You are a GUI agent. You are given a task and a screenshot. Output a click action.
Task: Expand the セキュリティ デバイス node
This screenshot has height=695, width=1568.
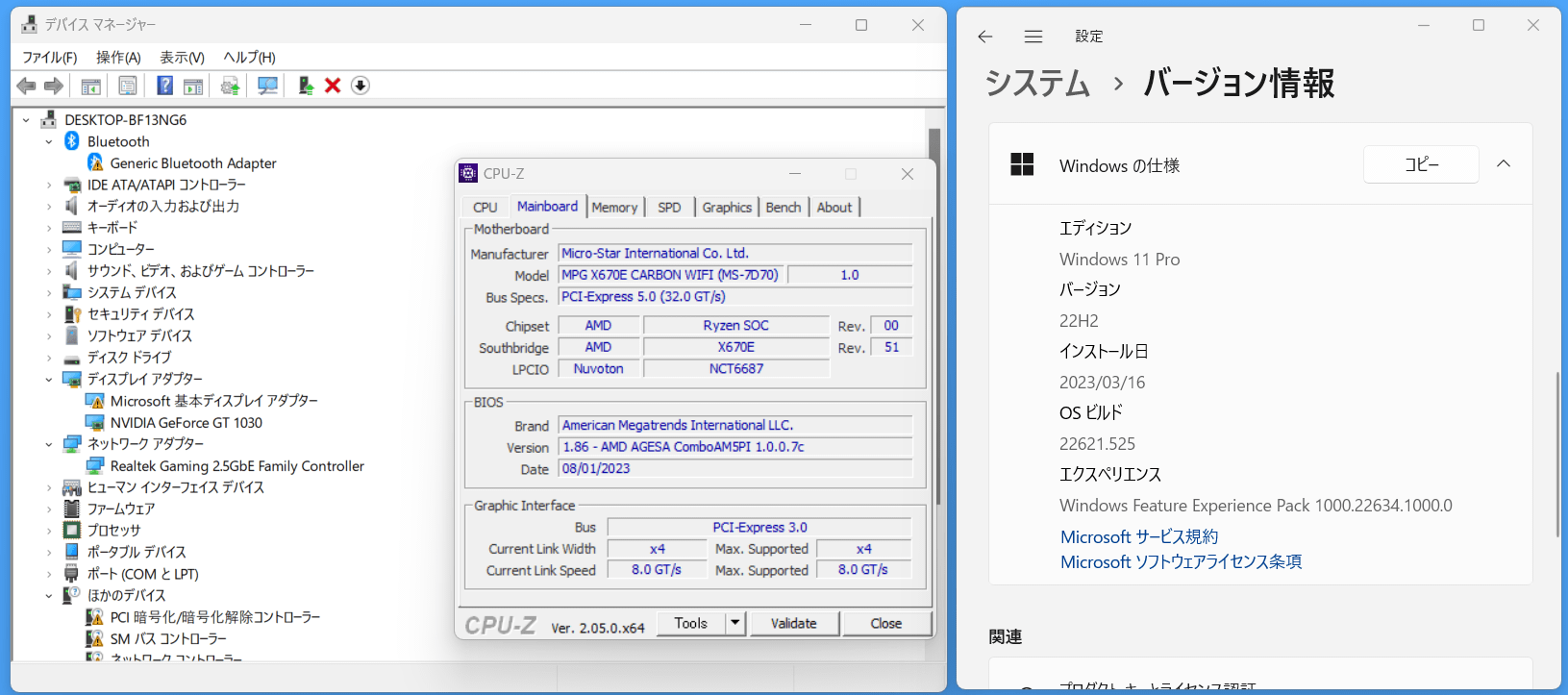(x=49, y=314)
